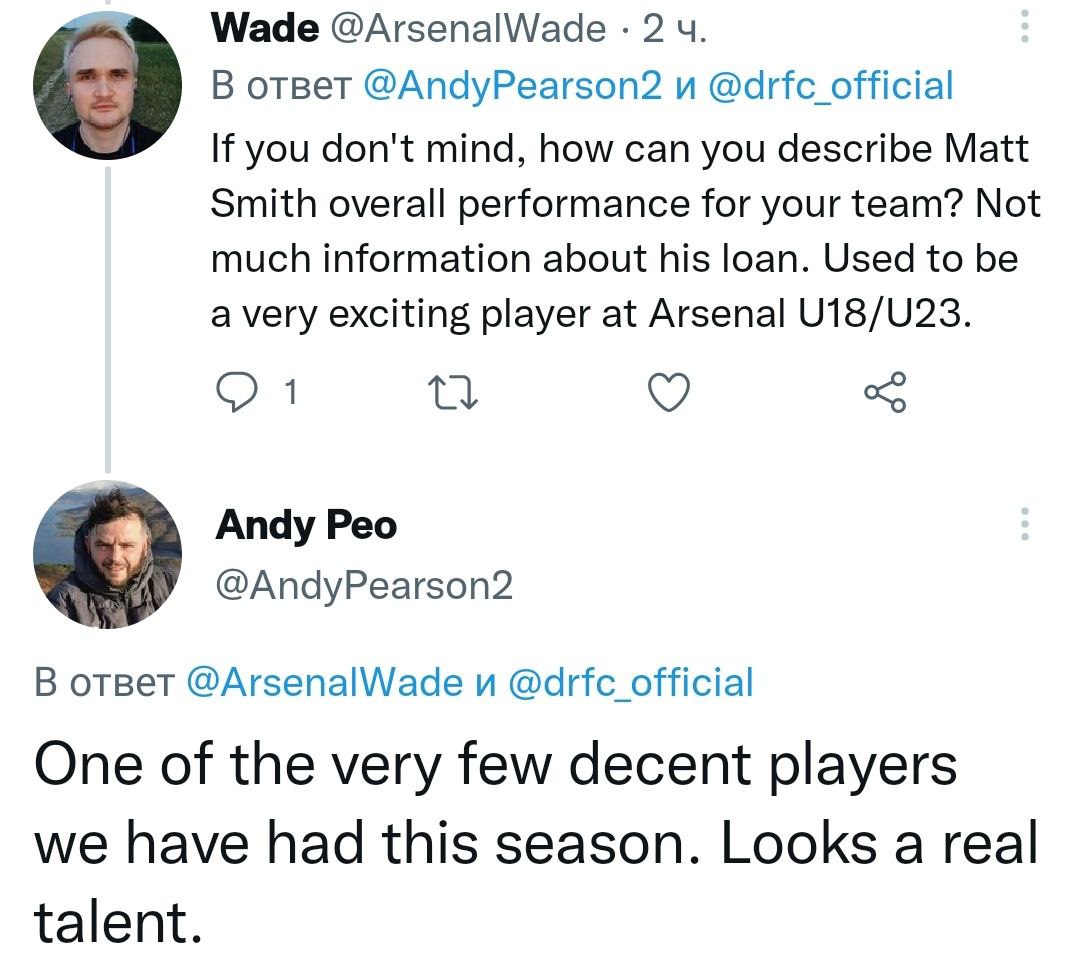Open Wade's tweet text about Matt Smith
The height and width of the screenshot is (976, 1080).
tap(620, 232)
